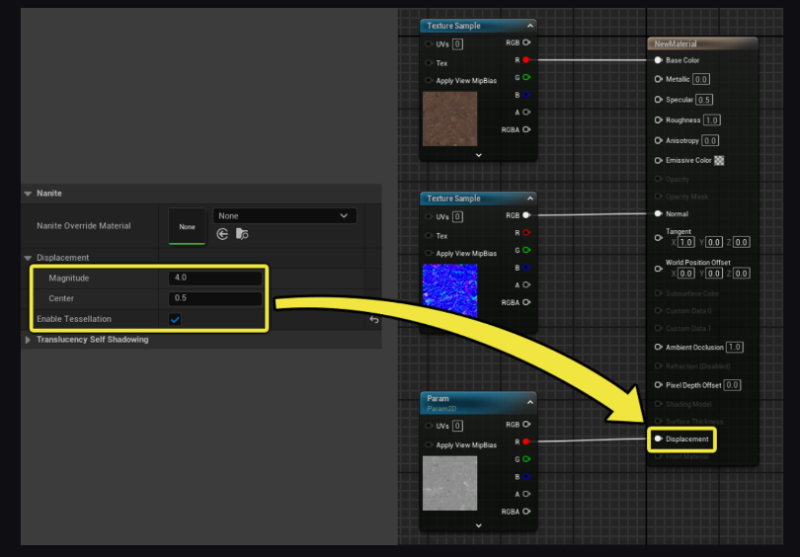Image resolution: width=800 pixels, height=557 pixels.
Task: Click the Browse to Asset folder icon
Action: coord(242,234)
